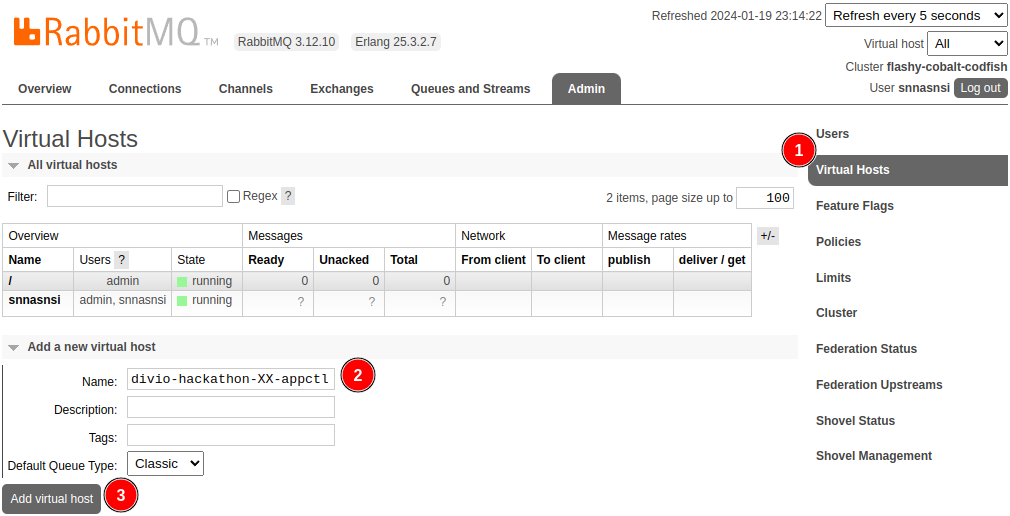
Task: Click the deliver / get column header
Action: (x=712, y=260)
